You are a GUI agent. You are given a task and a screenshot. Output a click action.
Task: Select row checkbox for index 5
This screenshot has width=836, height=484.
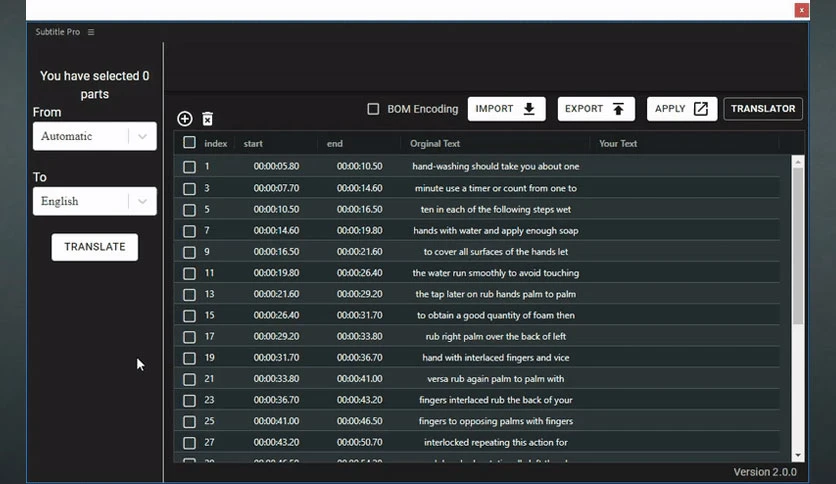click(x=189, y=210)
